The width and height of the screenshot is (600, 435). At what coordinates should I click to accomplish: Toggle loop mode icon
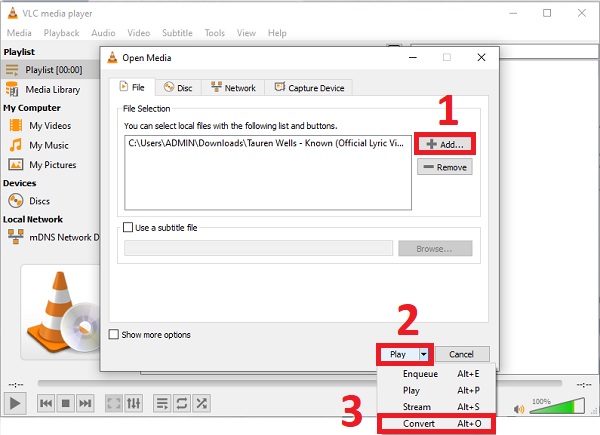click(182, 403)
